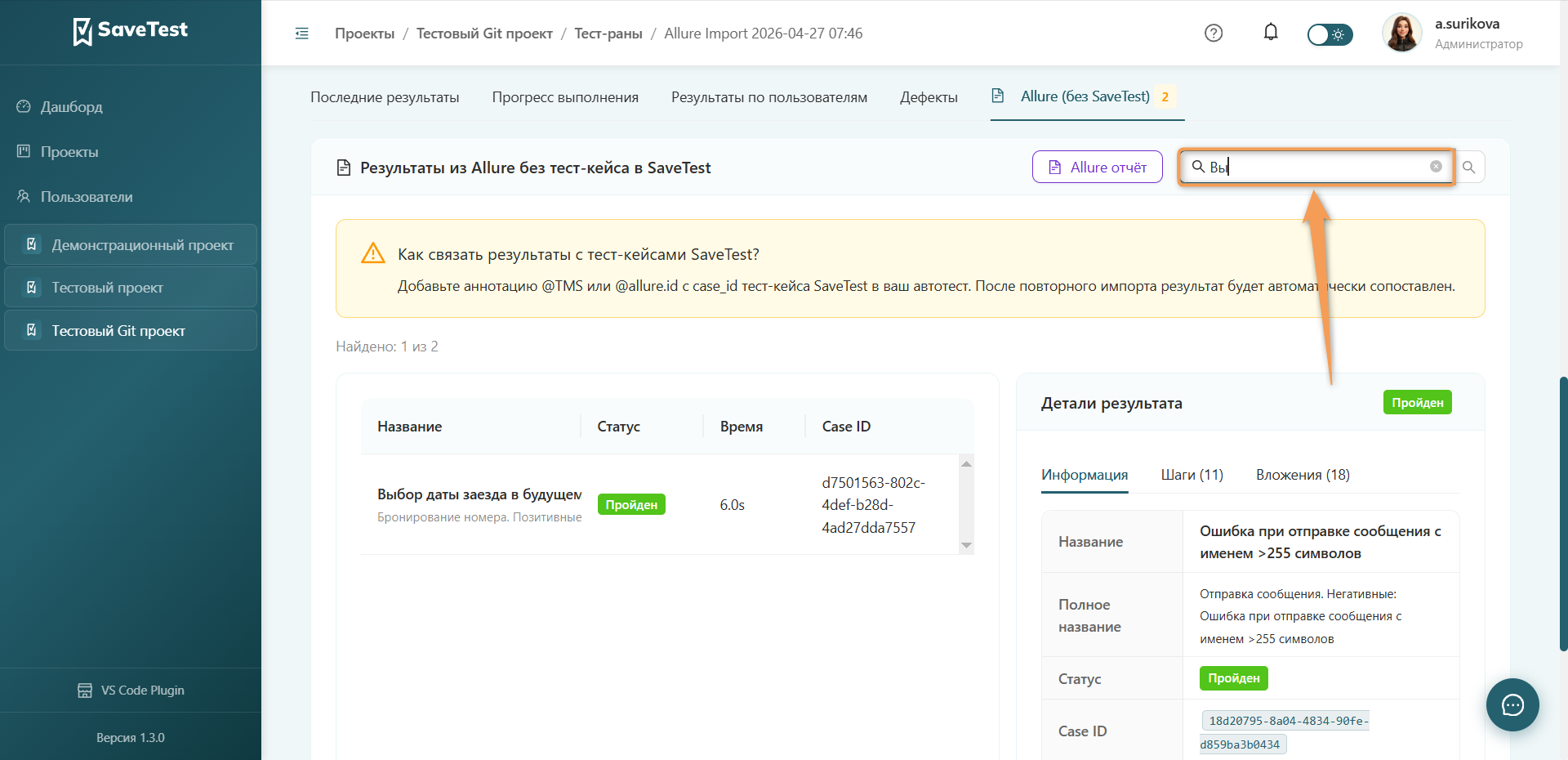Click the document icon beside Результаты из Allure
Screen dimensions: 1568x760
[344, 168]
